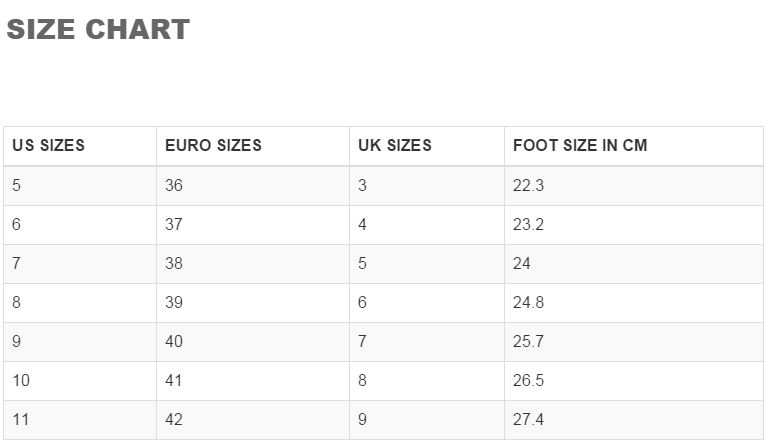Click the US size 11 cell
771x447 pixels.
click(80, 419)
